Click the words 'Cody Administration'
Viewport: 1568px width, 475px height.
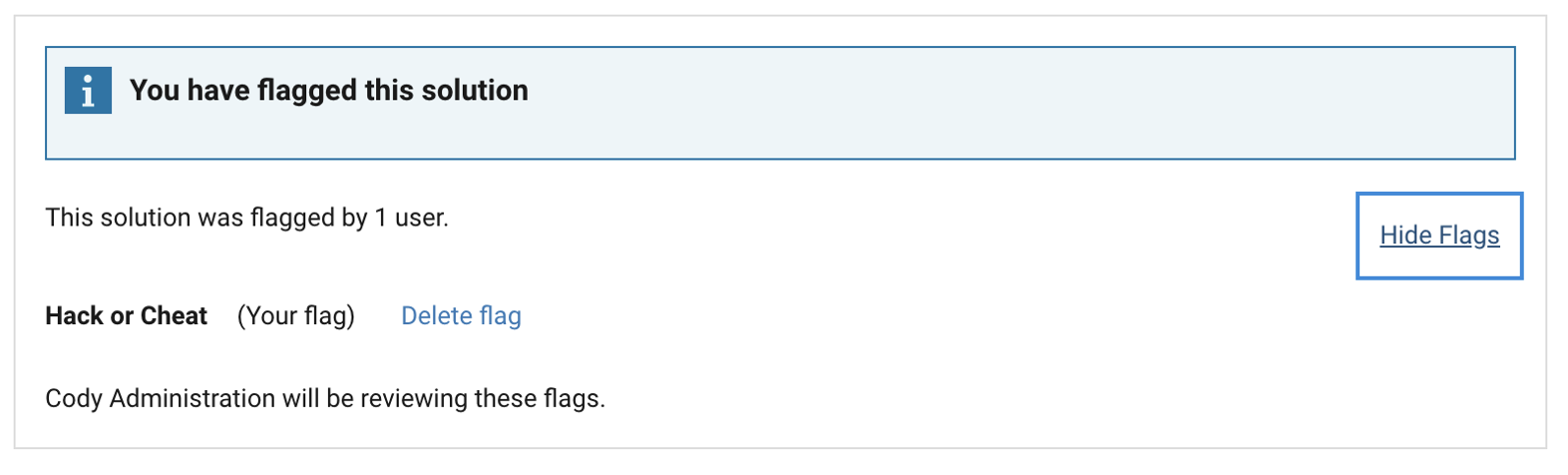pos(160,399)
